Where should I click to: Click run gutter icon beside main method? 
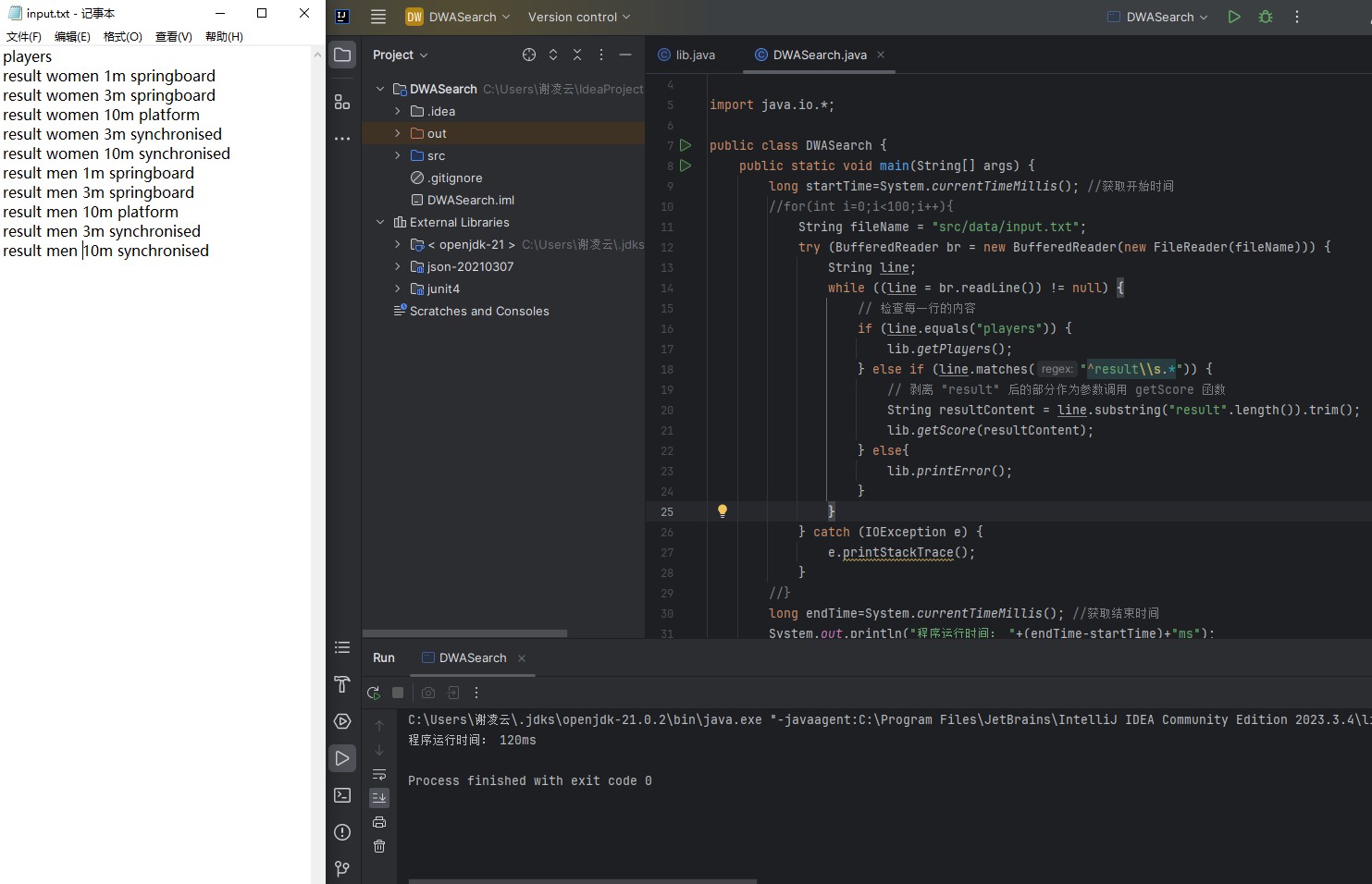pos(686,166)
